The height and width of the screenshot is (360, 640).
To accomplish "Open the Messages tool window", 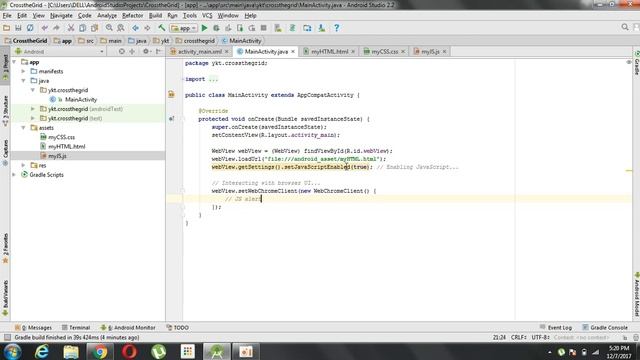I will 33,327.
